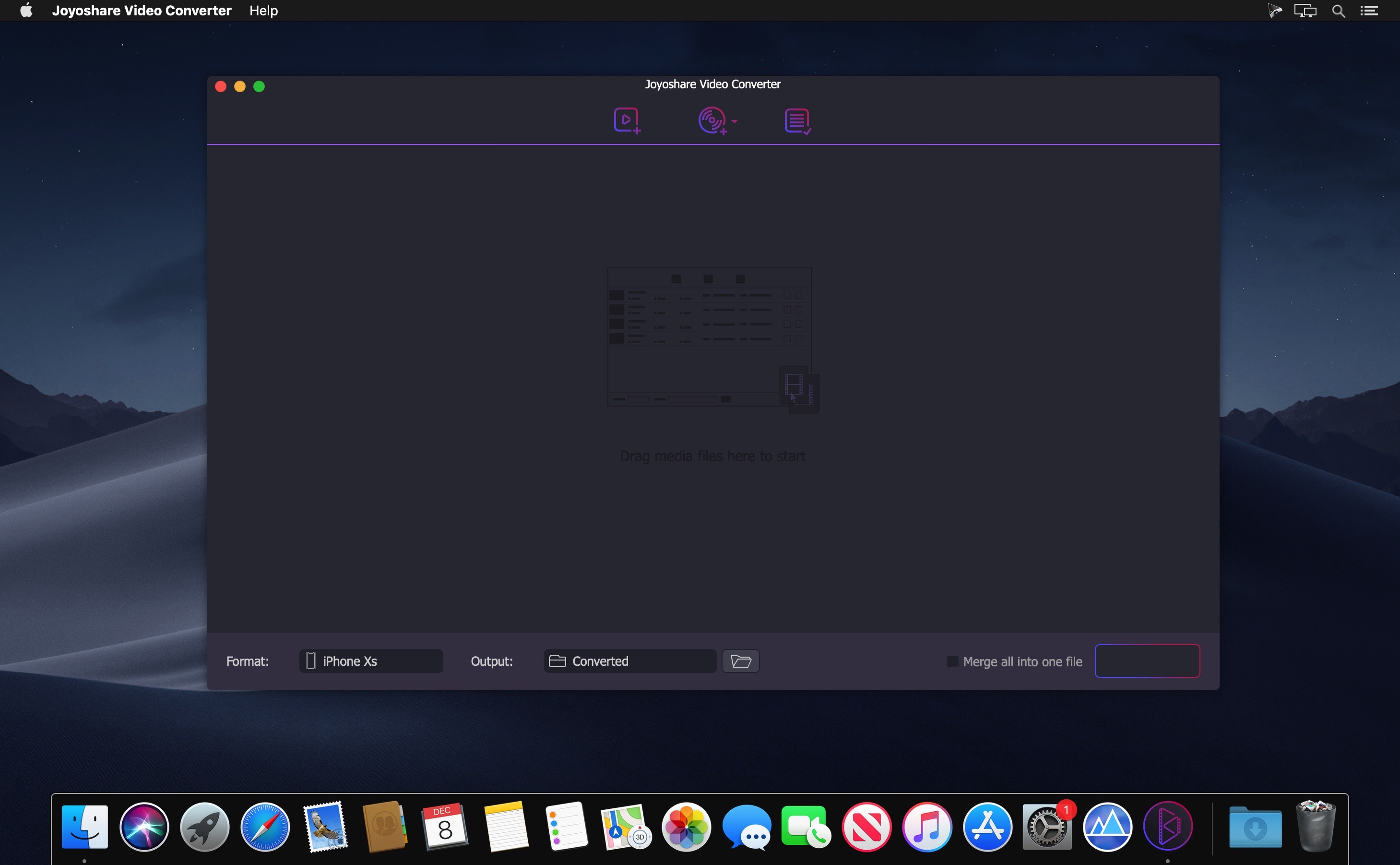This screenshot has width=1400, height=865.
Task: Click the Load DVD disc icon
Action: point(712,120)
